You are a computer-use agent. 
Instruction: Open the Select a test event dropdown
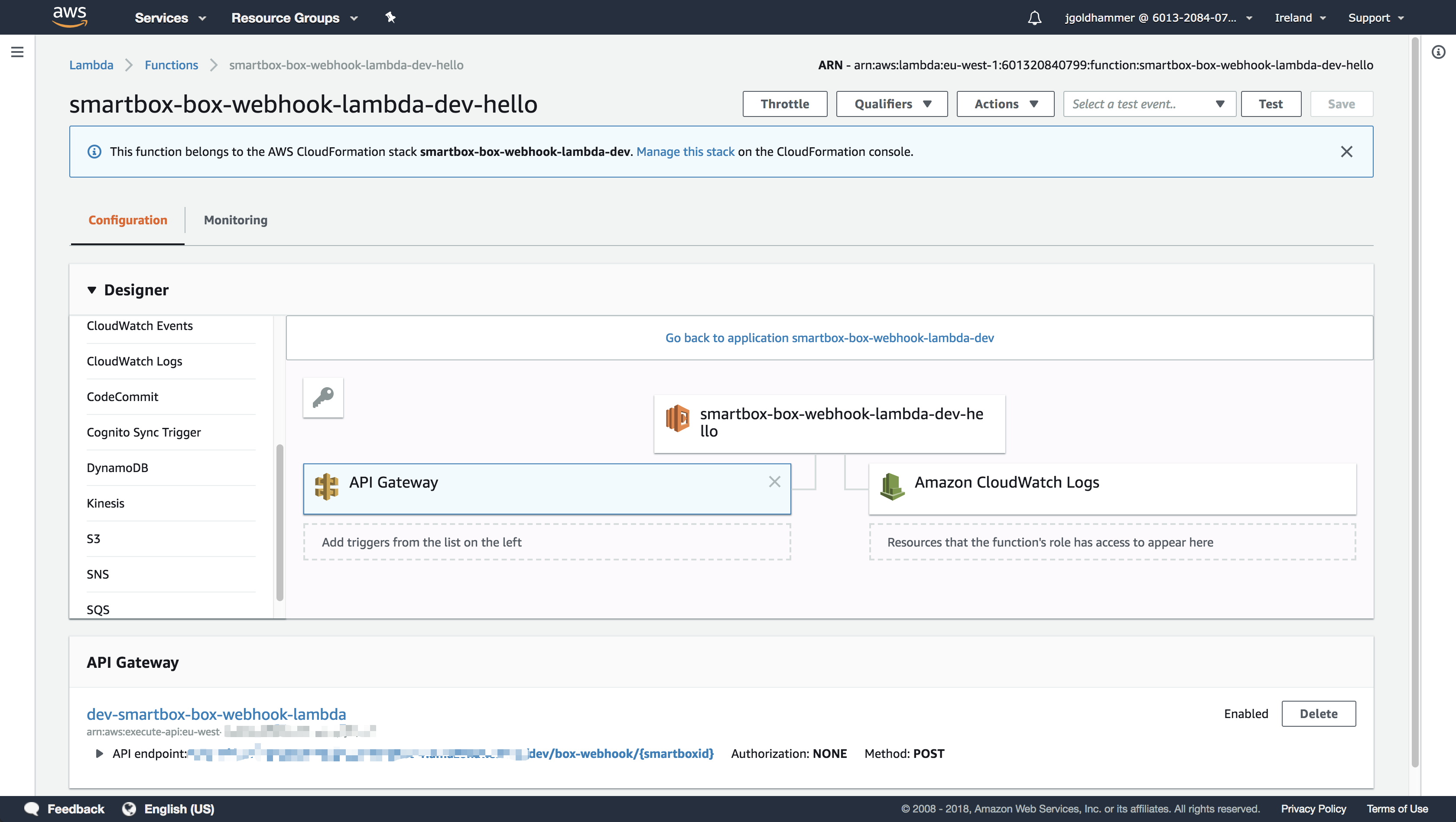click(x=1148, y=104)
